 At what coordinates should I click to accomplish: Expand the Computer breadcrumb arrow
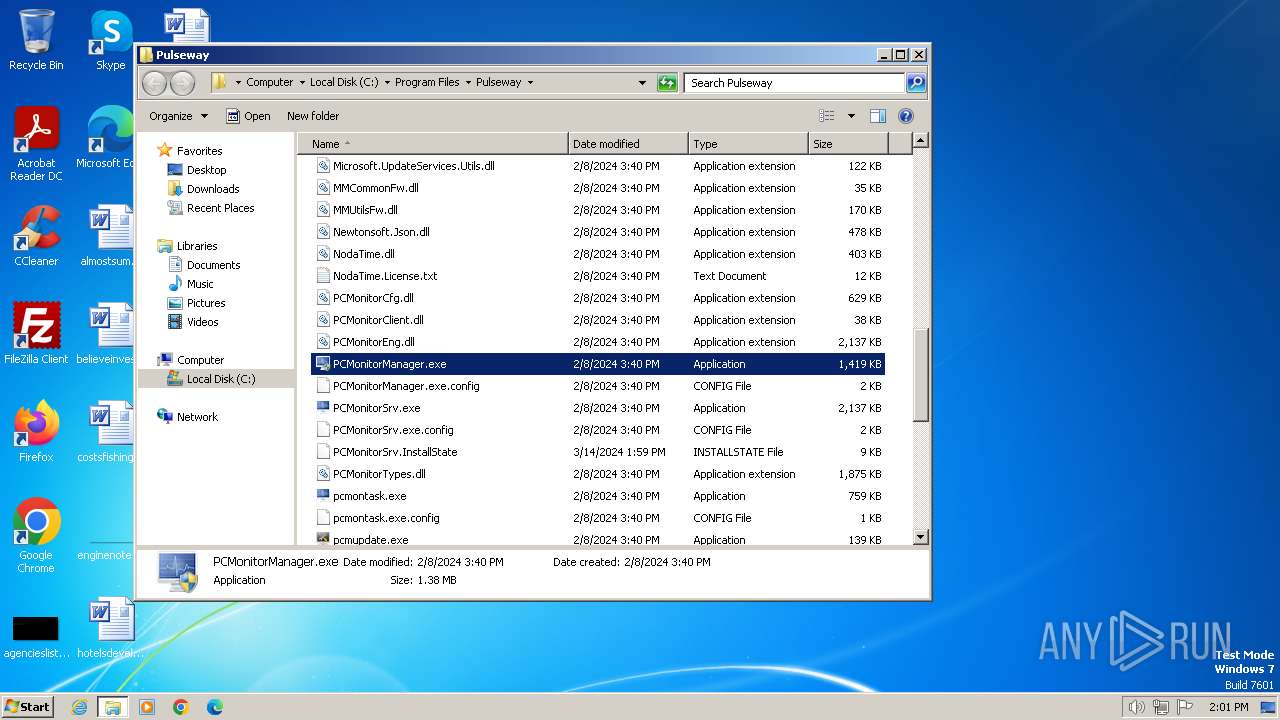pos(302,83)
